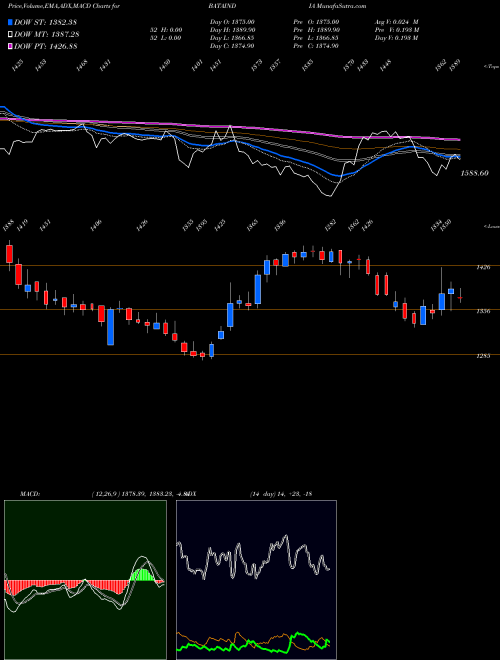Viewport: 500px width, 660px height.
Task: Click the blue DOW ST legend swatch
Action: click(11, 22)
